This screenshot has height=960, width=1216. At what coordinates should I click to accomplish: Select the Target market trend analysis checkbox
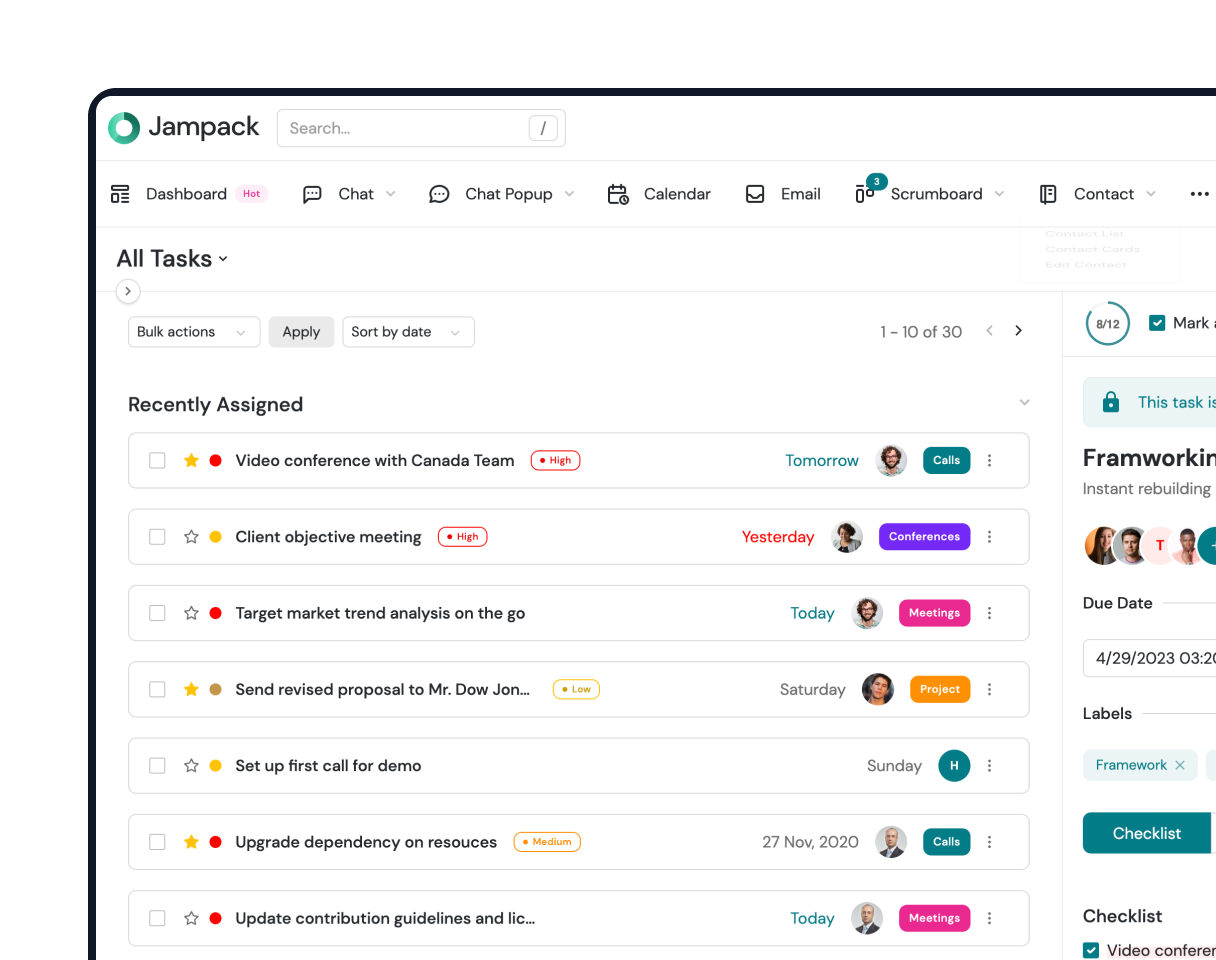157,613
